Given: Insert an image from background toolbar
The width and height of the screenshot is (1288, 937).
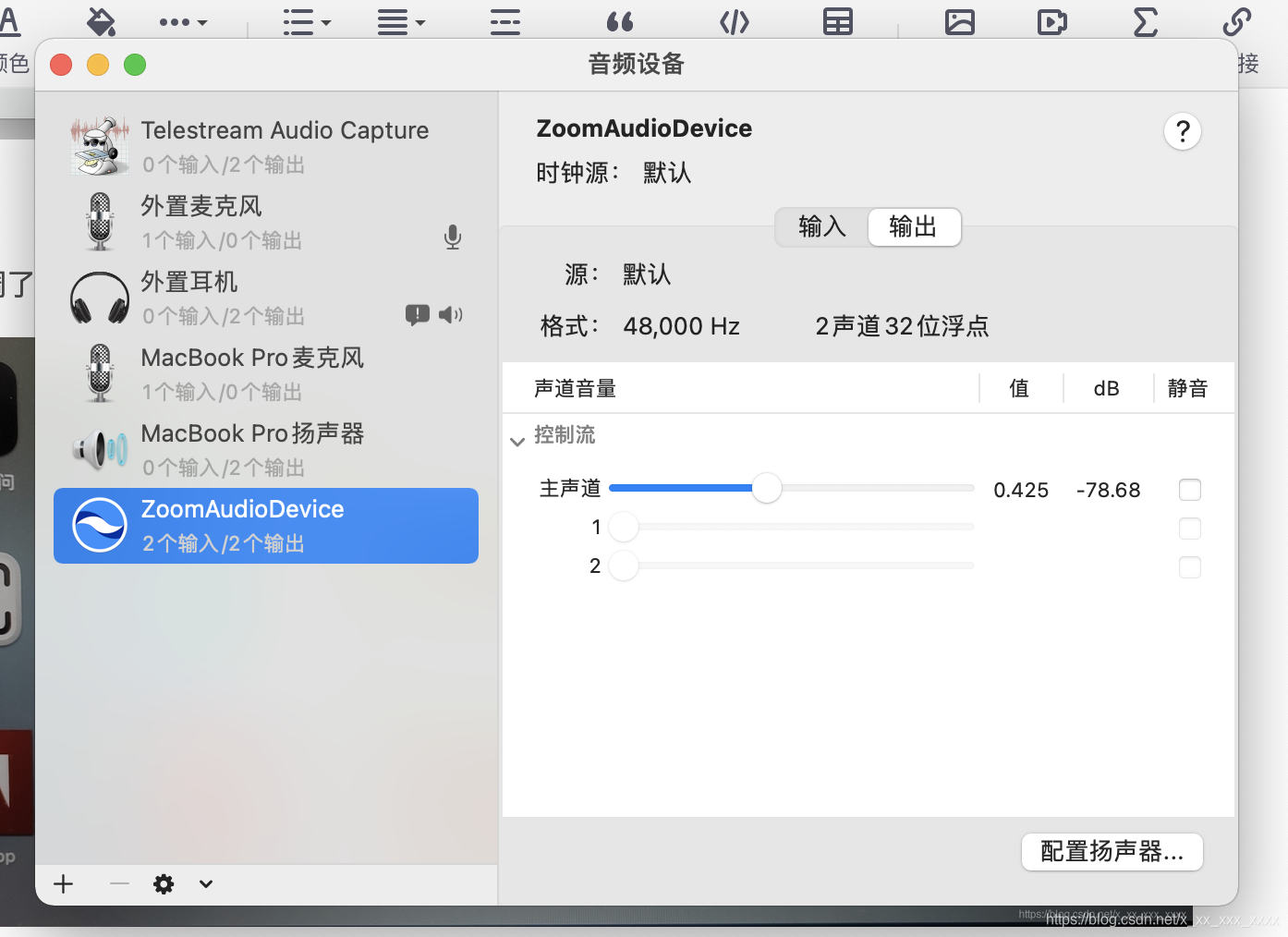Looking at the screenshot, I should click(x=960, y=22).
